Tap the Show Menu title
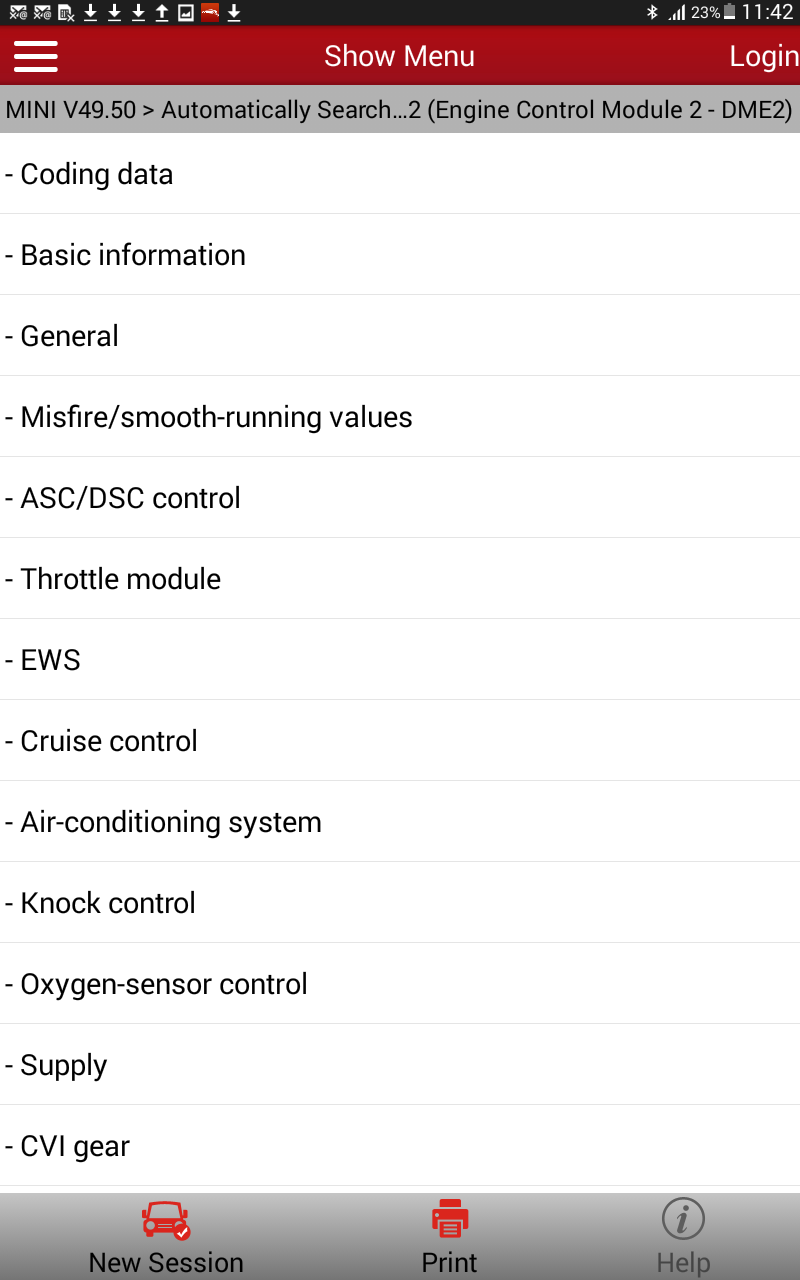This screenshot has width=800, height=1280. [399, 56]
